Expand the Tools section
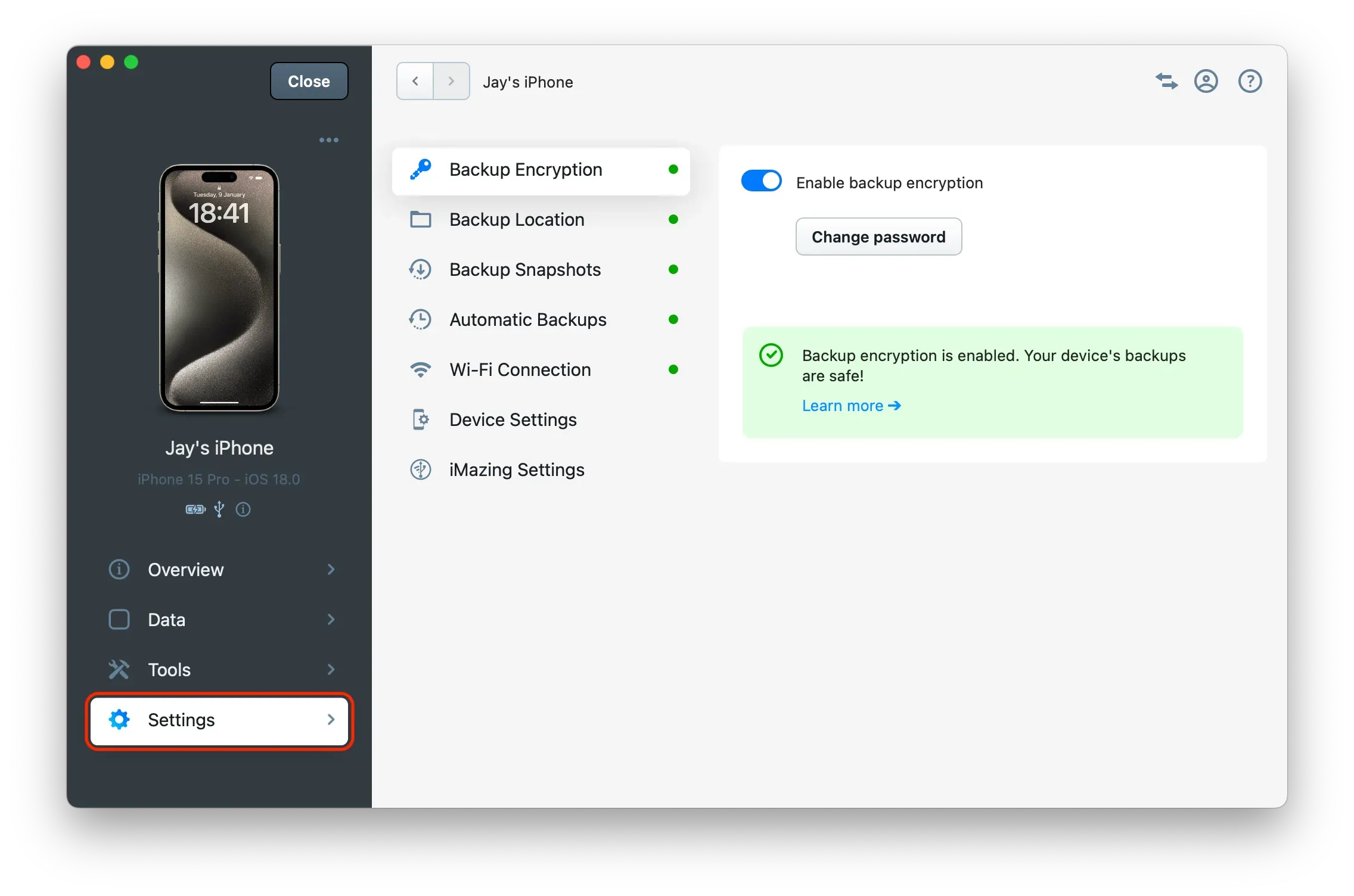Viewport: 1354px width, 896px height. pyautogui.click(x=219, y=670)
